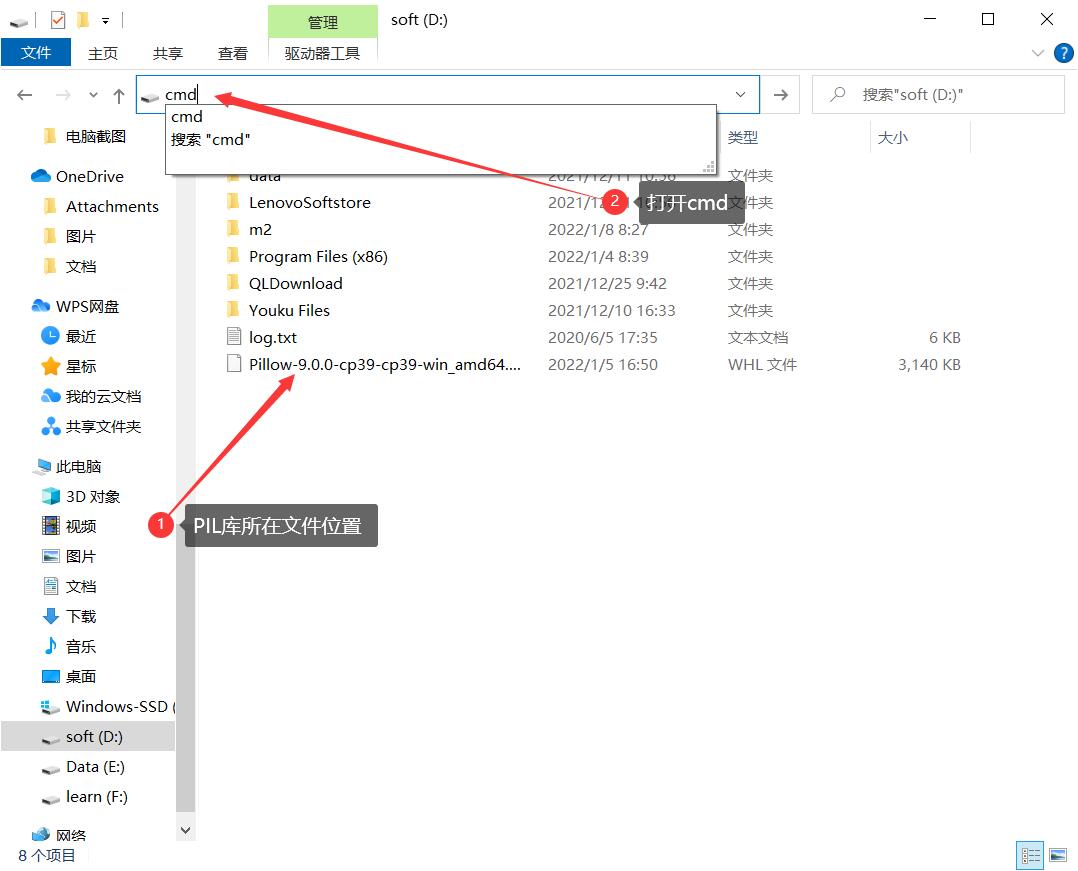The image size is (1078, 871).
Task: Toggle the navigation pane lower chevron
Action: point(186,829)
